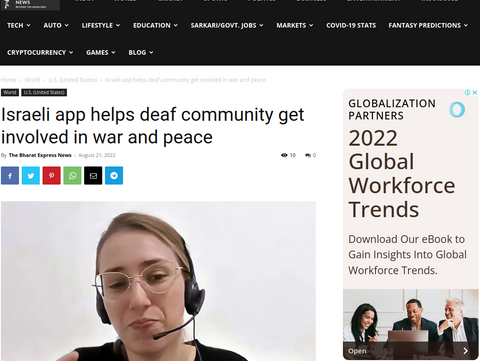Click the current-page breadcrumb article title
Screen dimensions: 480x361
tap(185, 80)
